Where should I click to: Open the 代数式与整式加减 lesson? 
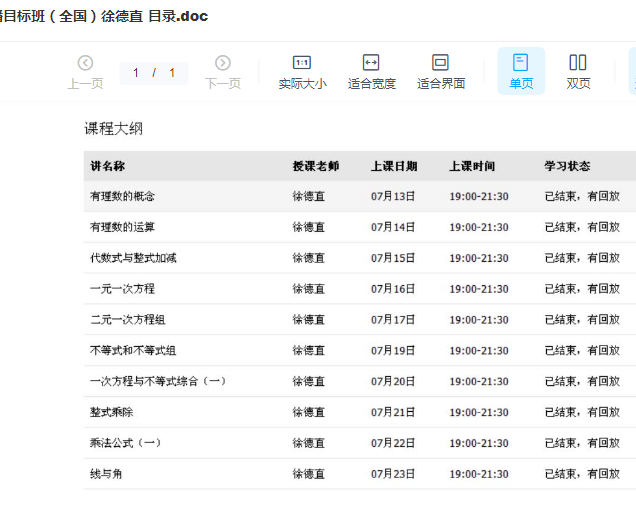click(x=133, y=258)
